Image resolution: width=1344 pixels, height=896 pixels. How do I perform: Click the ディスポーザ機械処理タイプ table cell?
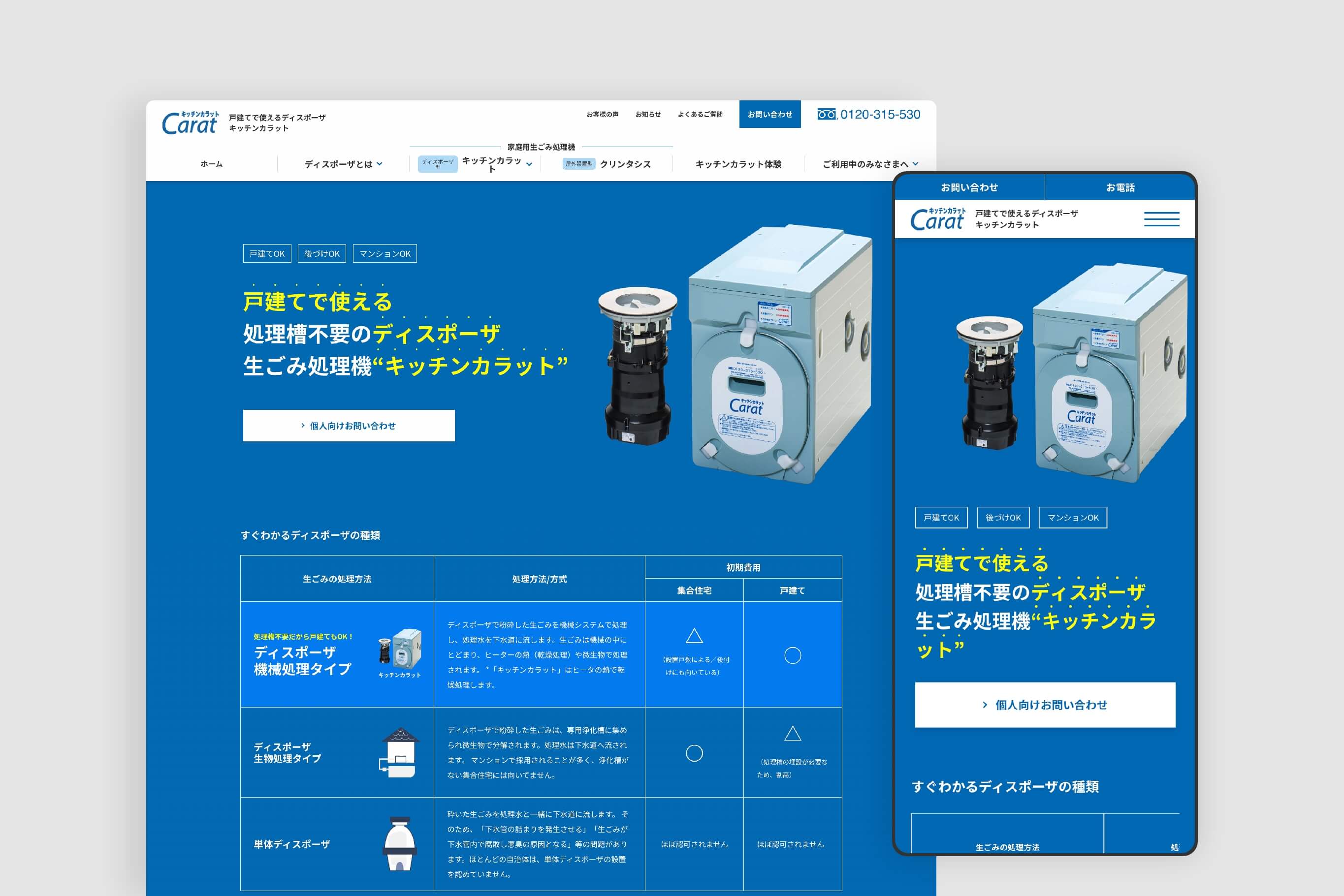click(x=337, y=654)
